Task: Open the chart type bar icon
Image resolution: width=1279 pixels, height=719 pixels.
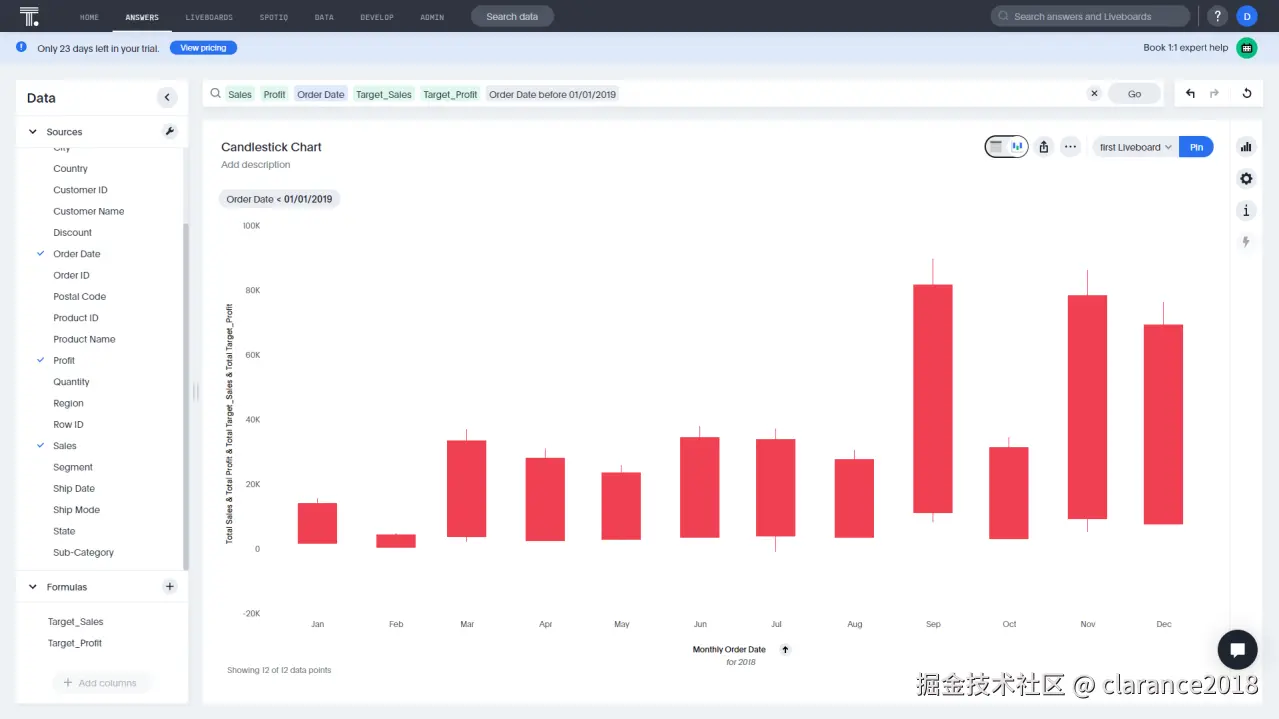Action: point(1246,147)
